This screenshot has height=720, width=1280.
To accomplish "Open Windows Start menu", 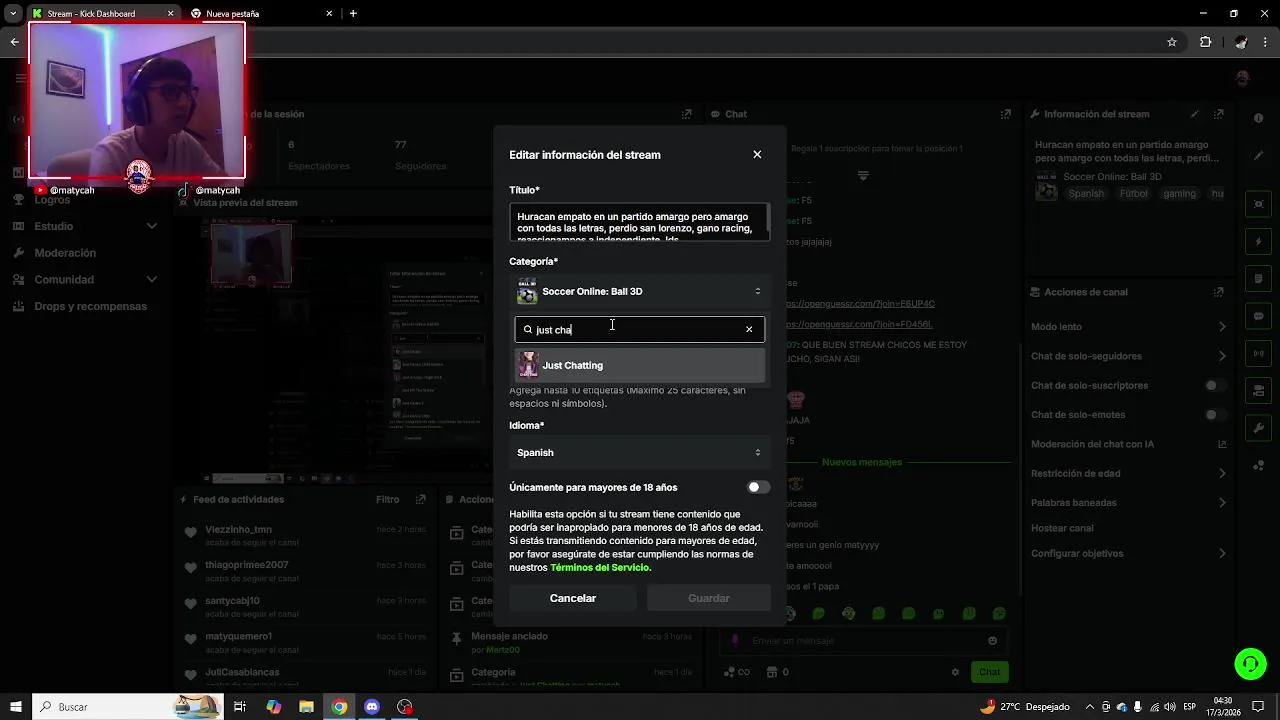I will 15,707.
